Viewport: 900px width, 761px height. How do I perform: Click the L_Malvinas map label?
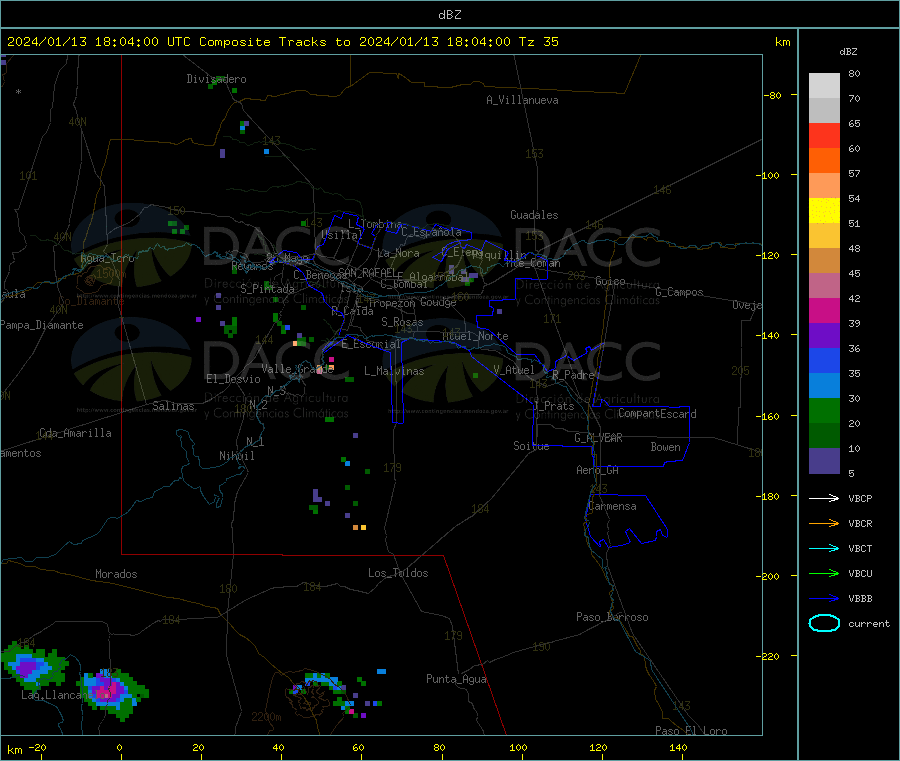coord(394,371)
